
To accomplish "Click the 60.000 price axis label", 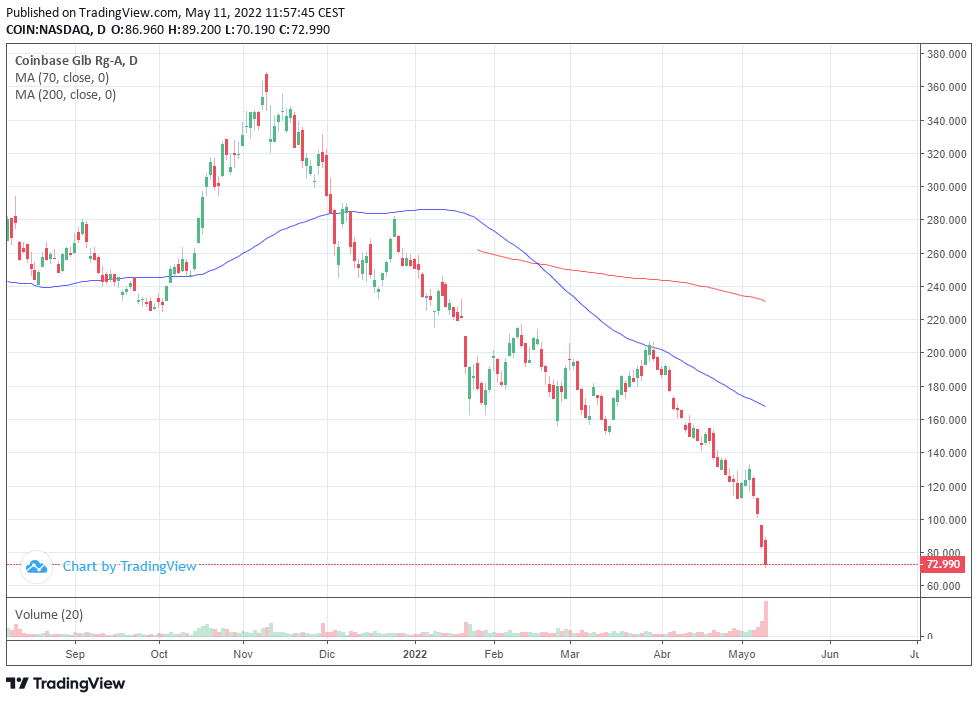I will (943, 586).
